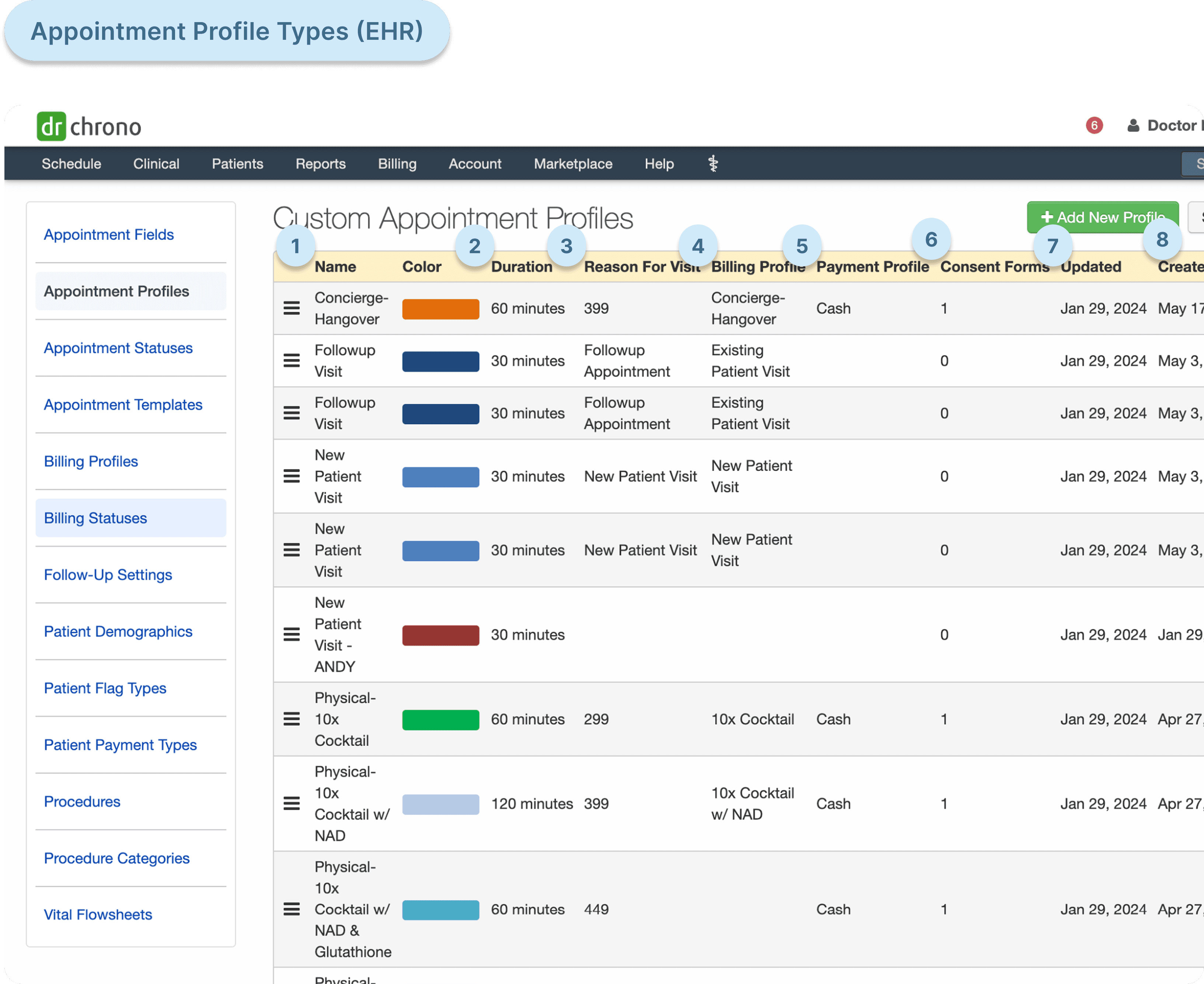Open the Billing Statuses sidebar link

(x=95, y=518)
